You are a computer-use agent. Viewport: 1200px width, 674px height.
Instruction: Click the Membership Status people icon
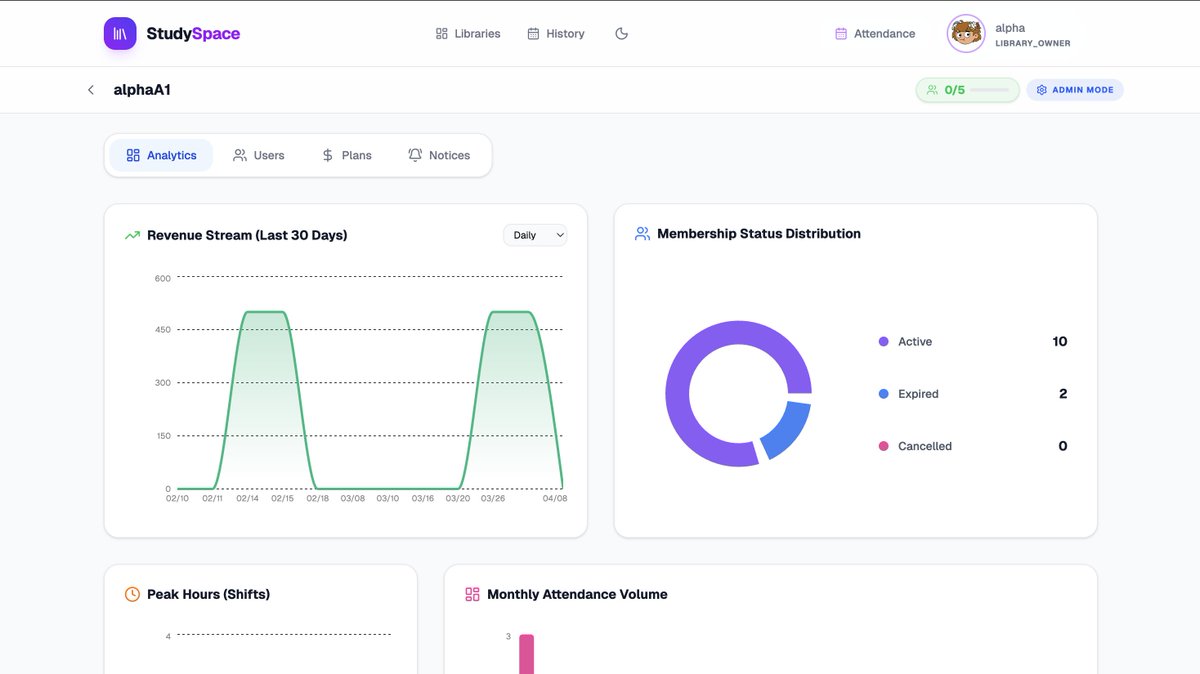[642, 234]
